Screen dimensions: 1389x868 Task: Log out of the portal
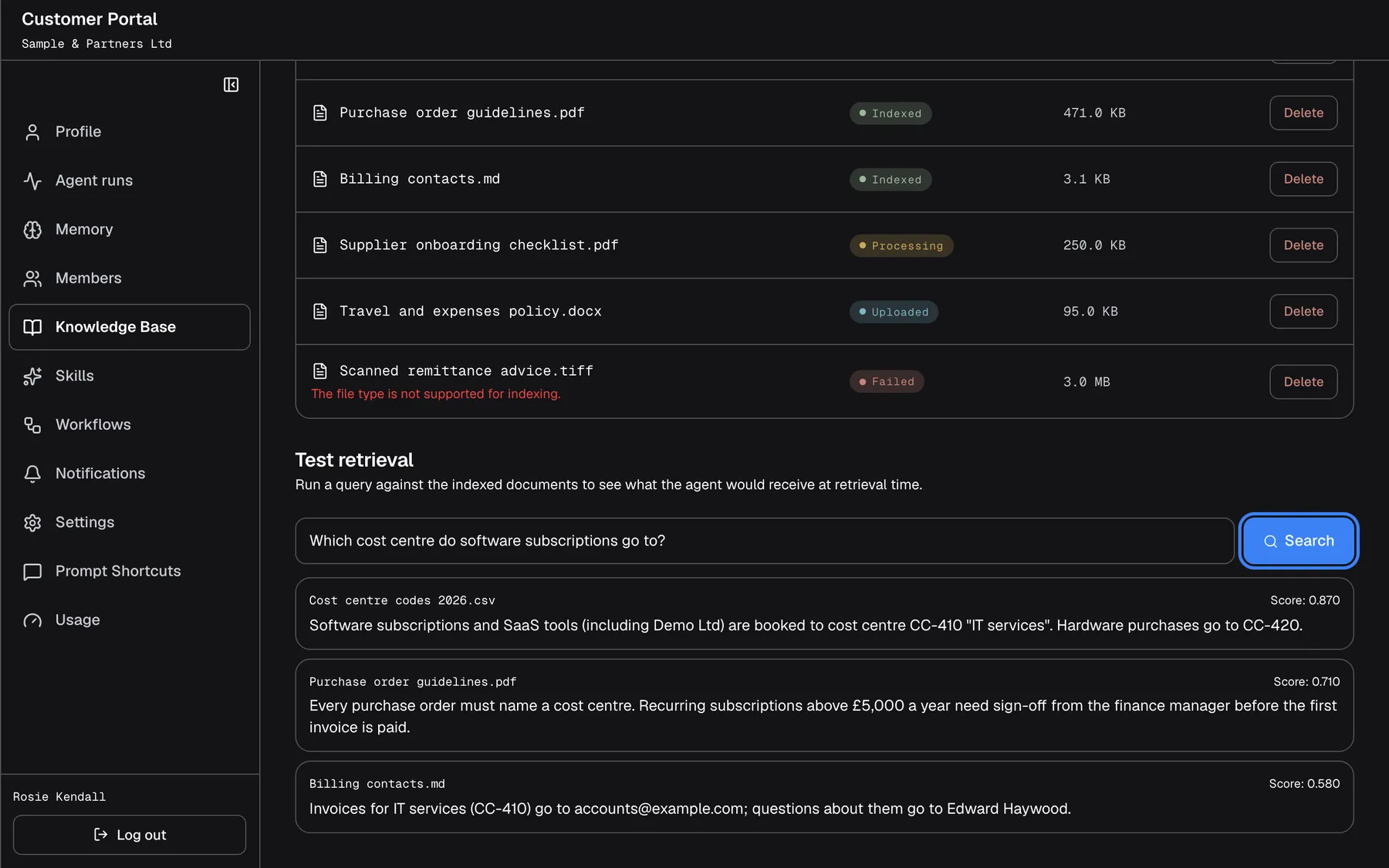130,835
